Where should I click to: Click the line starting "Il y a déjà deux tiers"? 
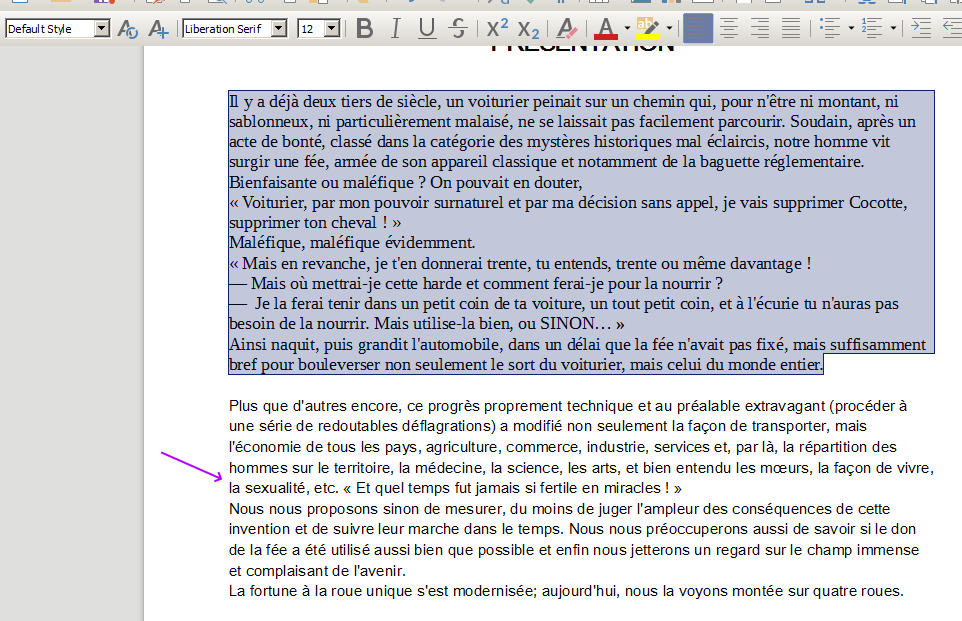[563, 102]
